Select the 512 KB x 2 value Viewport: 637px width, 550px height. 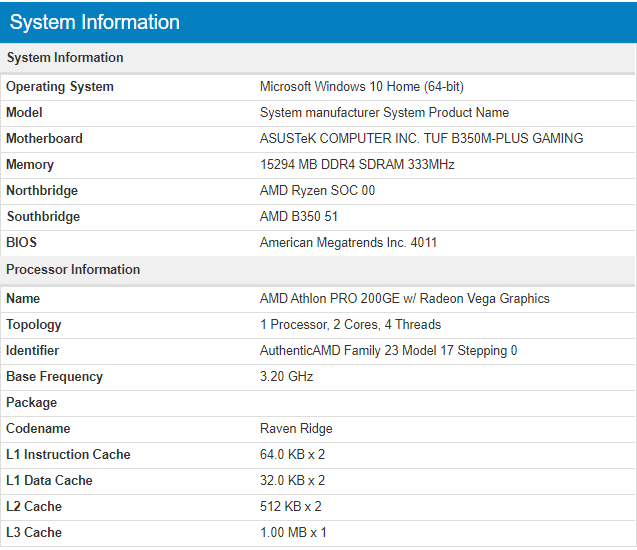[291, 507]
